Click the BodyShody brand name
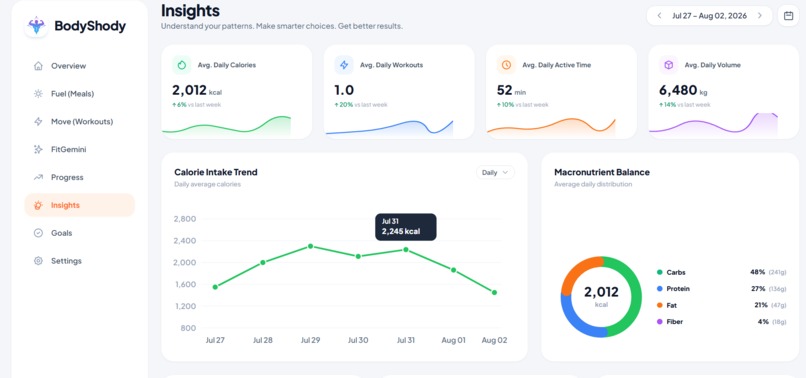The width and height of the screenshot is (806, 378). pyautogui.click(x=90, y=26)
